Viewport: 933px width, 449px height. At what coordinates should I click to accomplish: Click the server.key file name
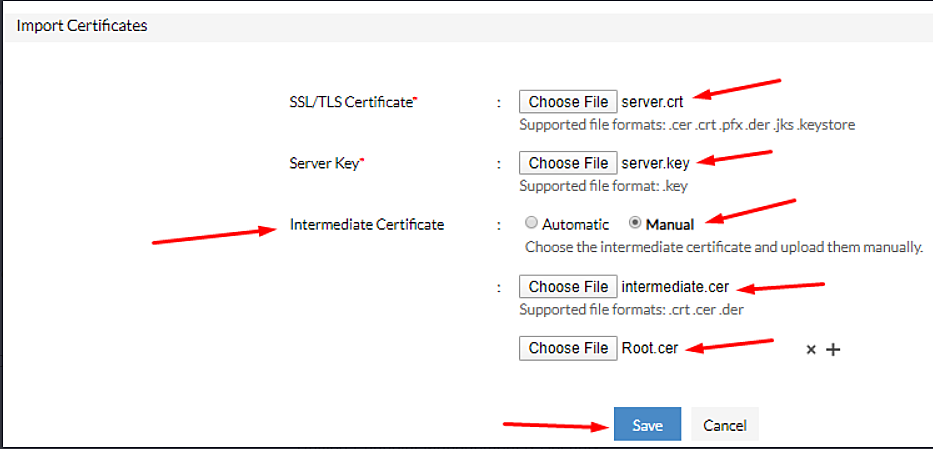pyautogui.click(x=655, y=163)
